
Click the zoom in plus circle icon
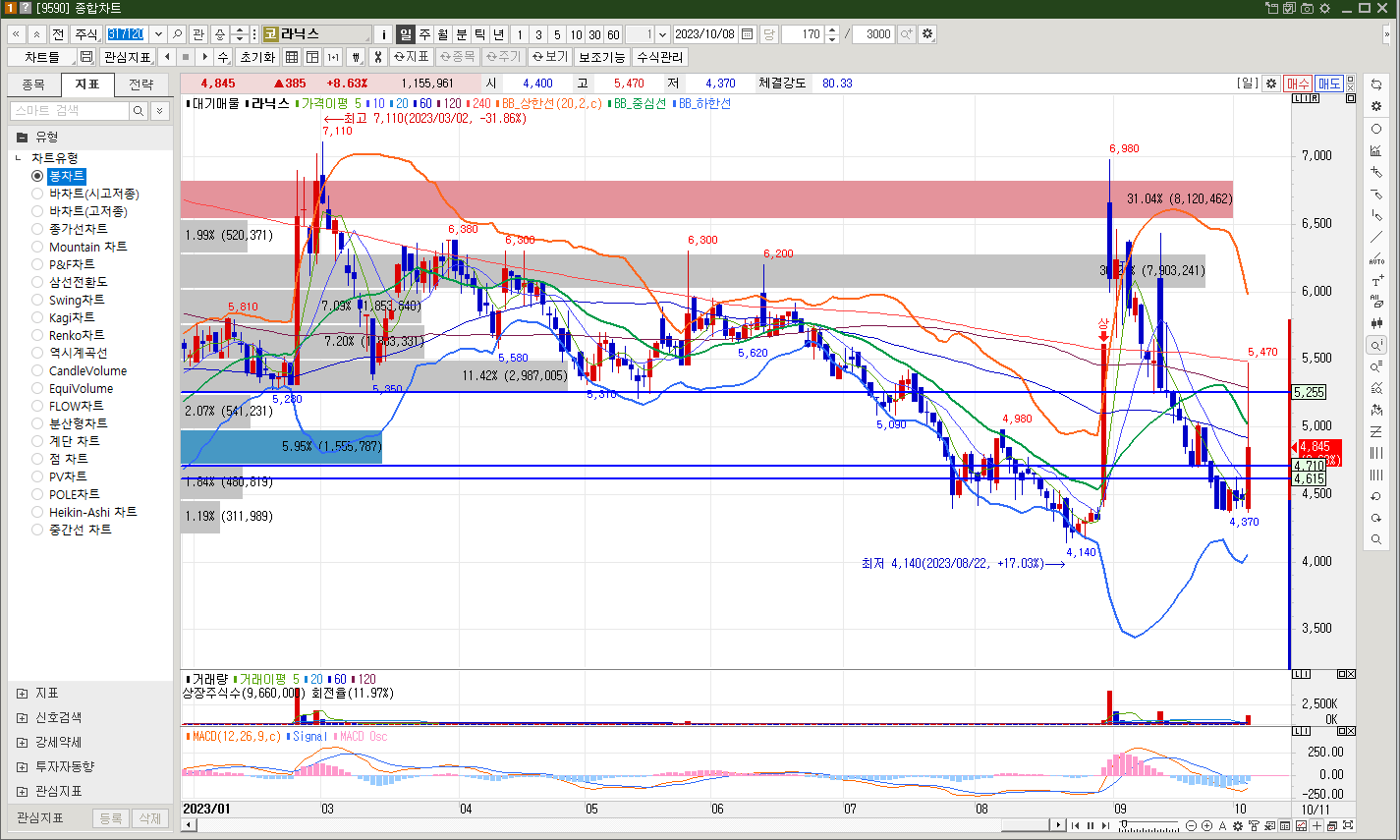point(1206,825)
